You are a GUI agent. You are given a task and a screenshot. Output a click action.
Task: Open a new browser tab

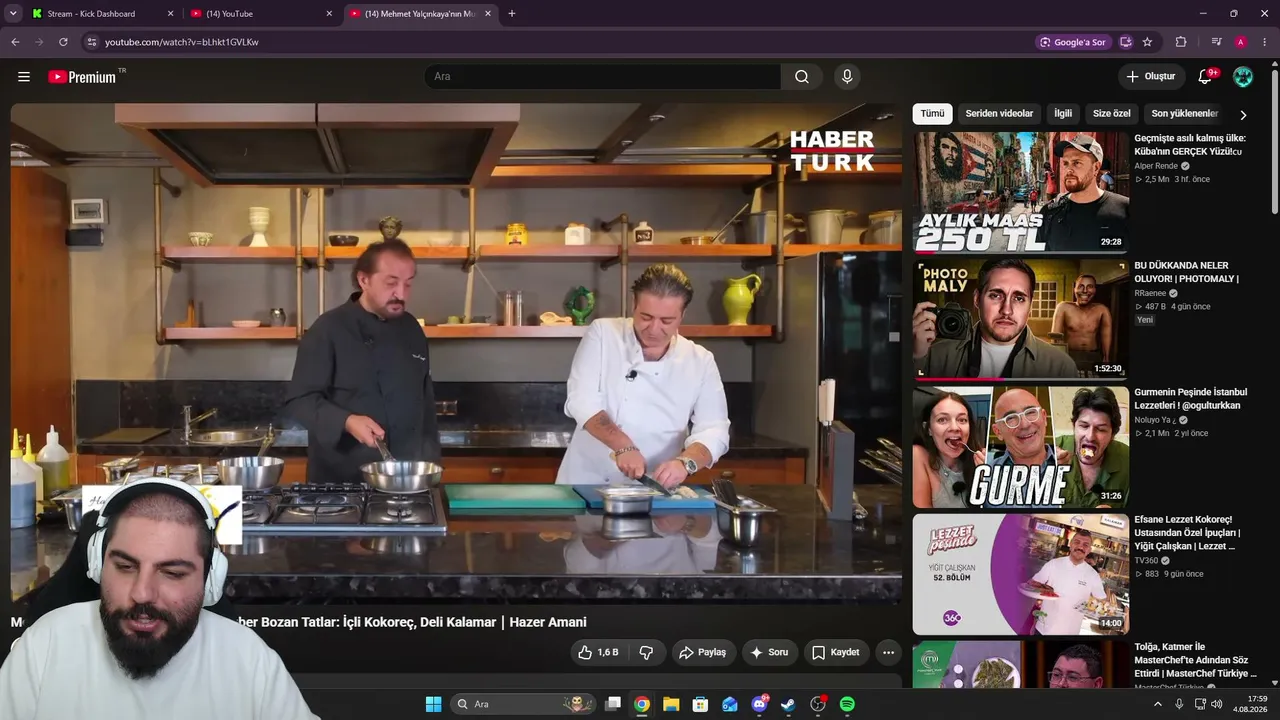click(512, 14)
